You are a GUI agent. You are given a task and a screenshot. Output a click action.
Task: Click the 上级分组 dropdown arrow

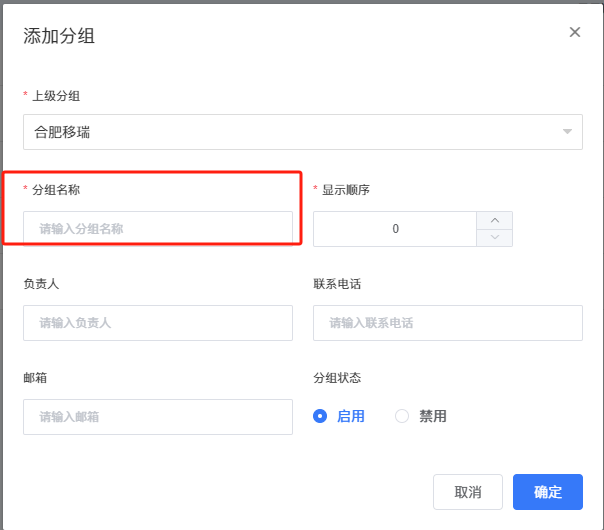coord(567,132)
